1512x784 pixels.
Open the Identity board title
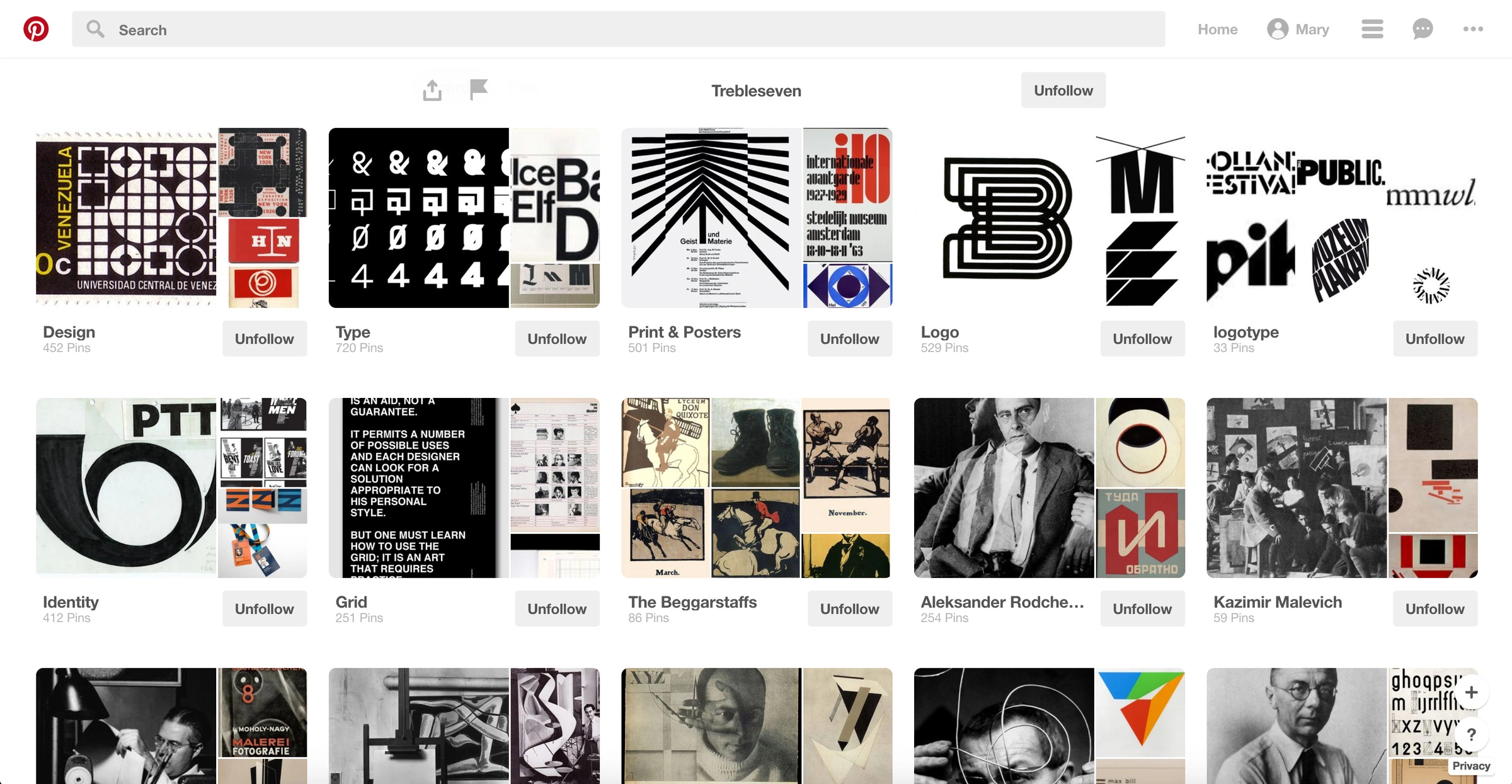click(71, 602)
